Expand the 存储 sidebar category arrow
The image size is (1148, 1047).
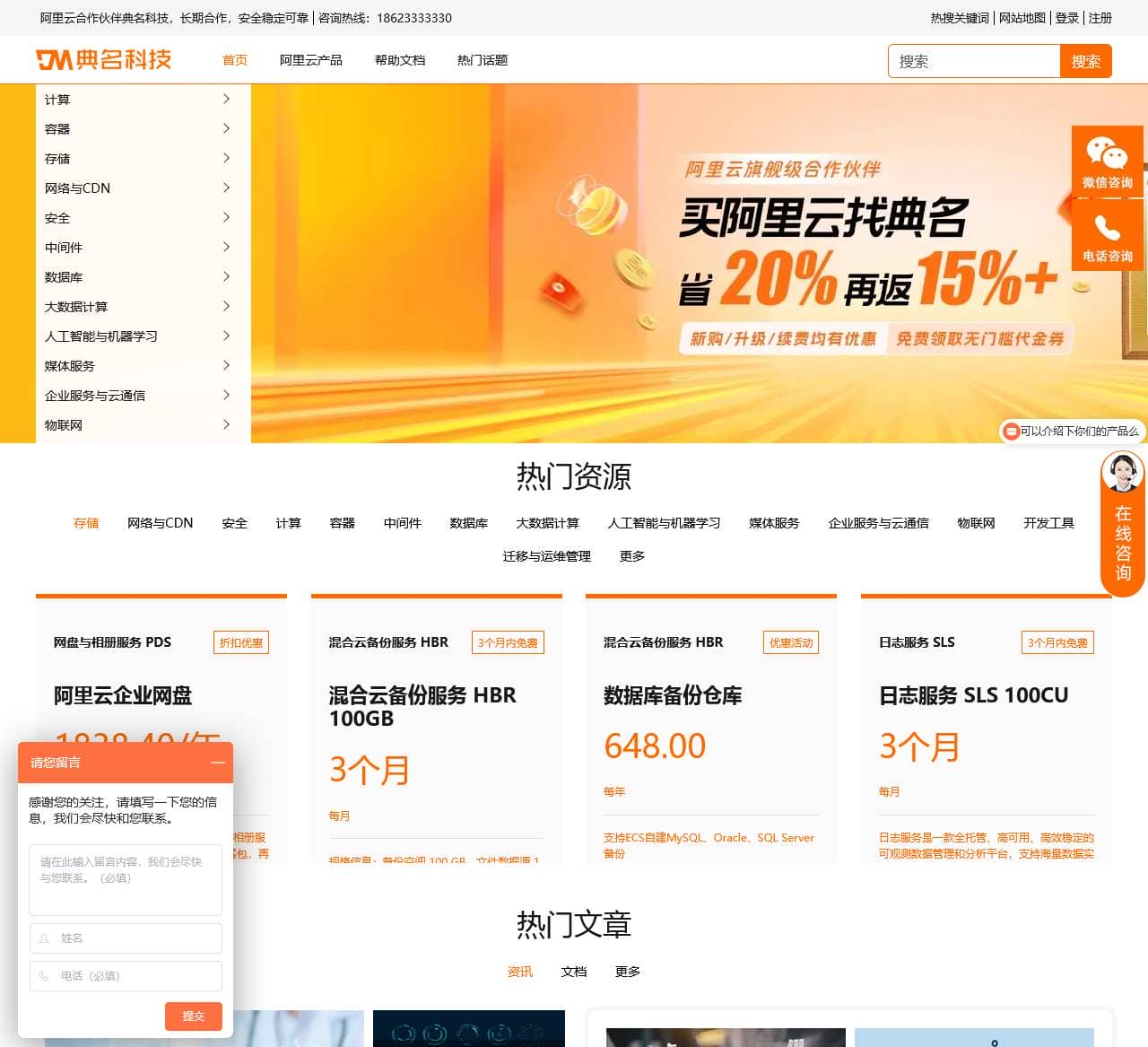pyautogui.click(x=226, y=158)
